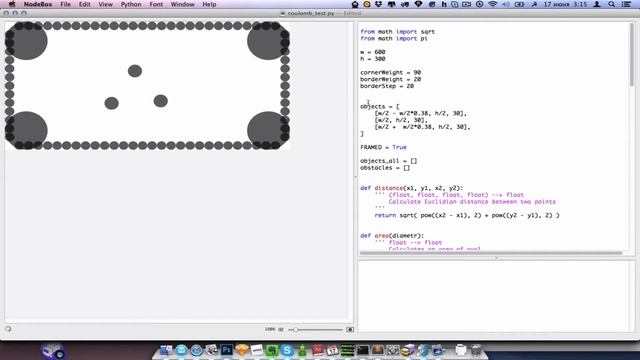Click the 'def area(diametr):' line

click(392, 236)
